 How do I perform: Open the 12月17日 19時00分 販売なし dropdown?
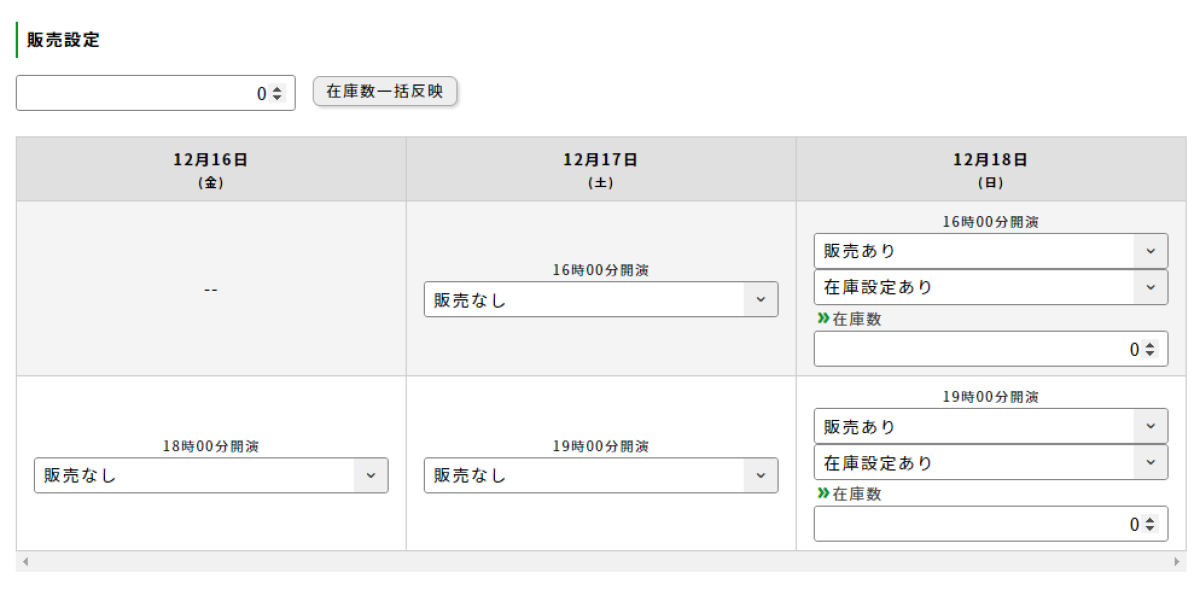(x=600, y=475)
